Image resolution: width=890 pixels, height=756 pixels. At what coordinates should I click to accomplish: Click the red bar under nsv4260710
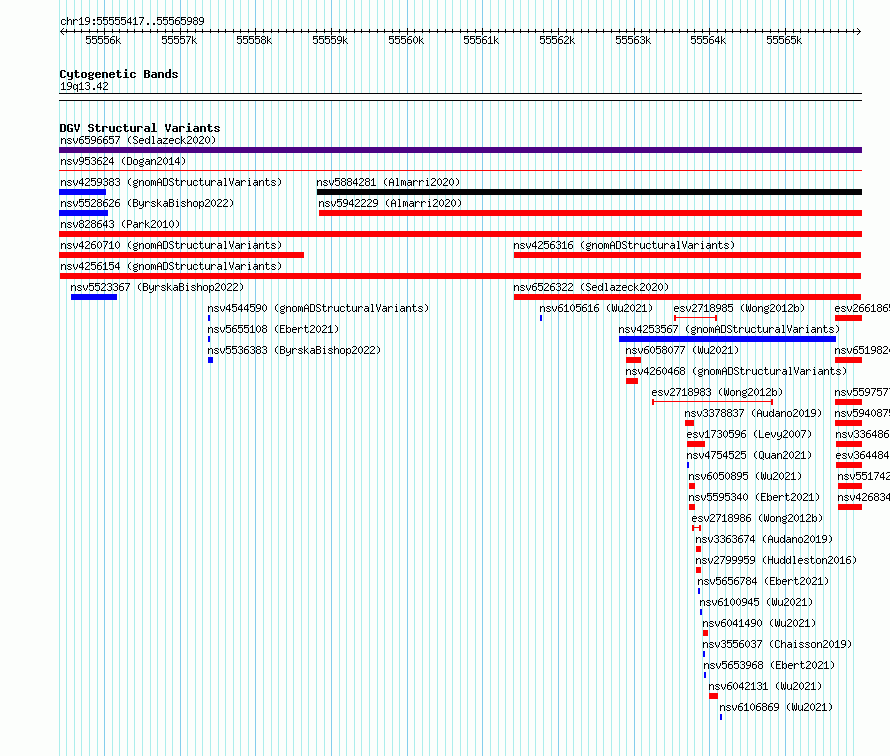pos(182,255)
